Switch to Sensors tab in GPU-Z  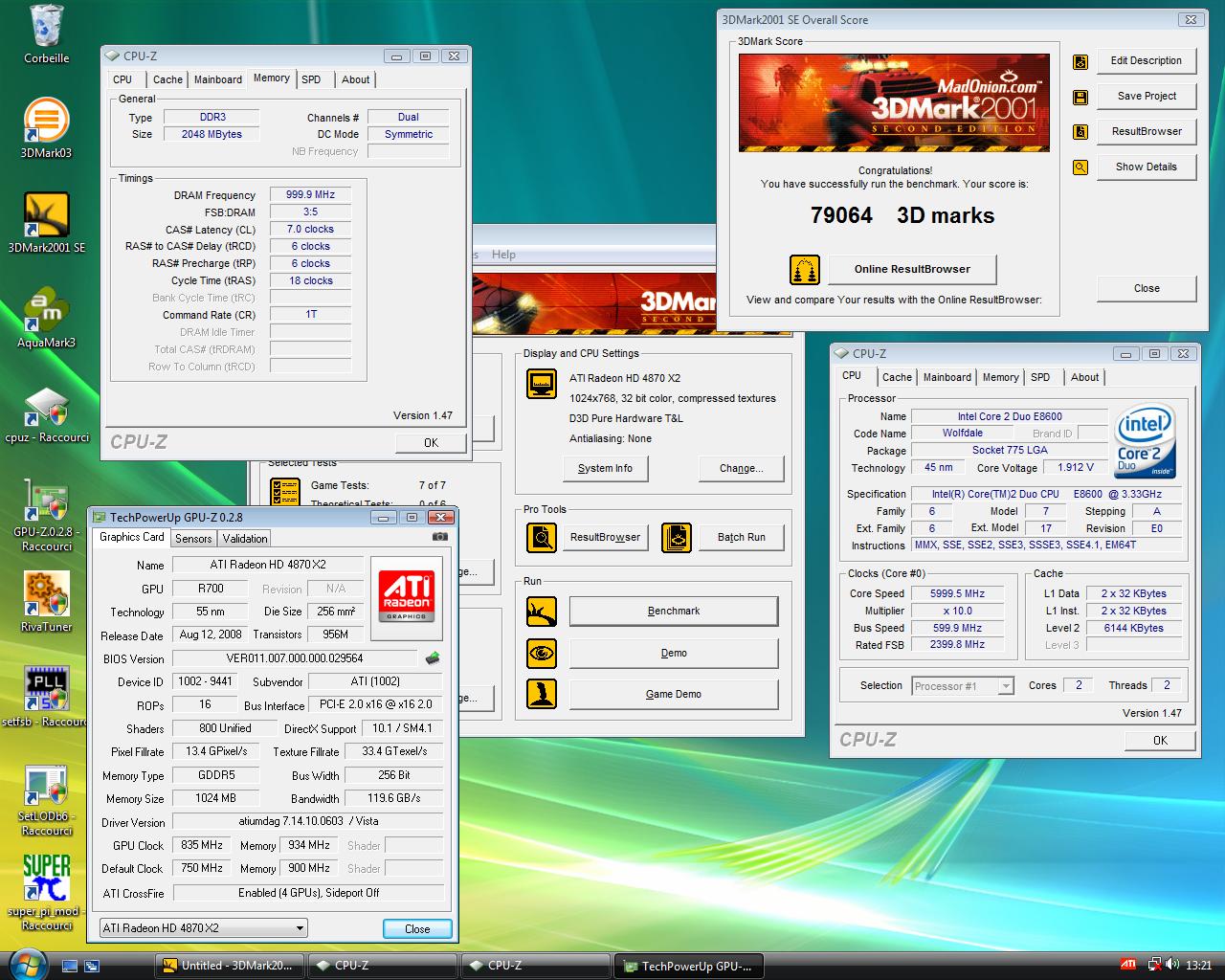193,539
